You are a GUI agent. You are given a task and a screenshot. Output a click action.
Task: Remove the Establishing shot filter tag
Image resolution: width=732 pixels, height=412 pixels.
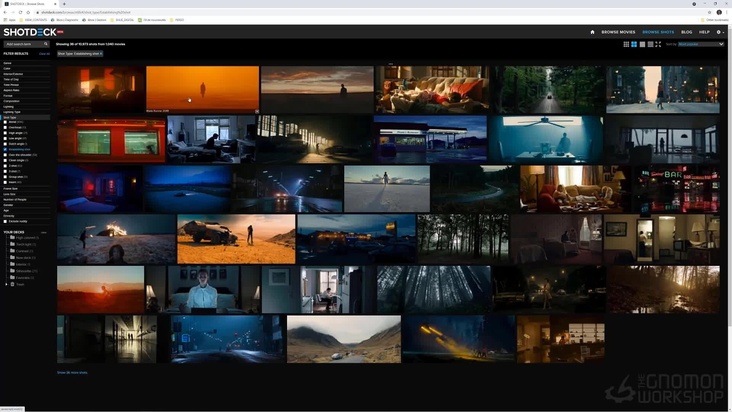(101, 54)
